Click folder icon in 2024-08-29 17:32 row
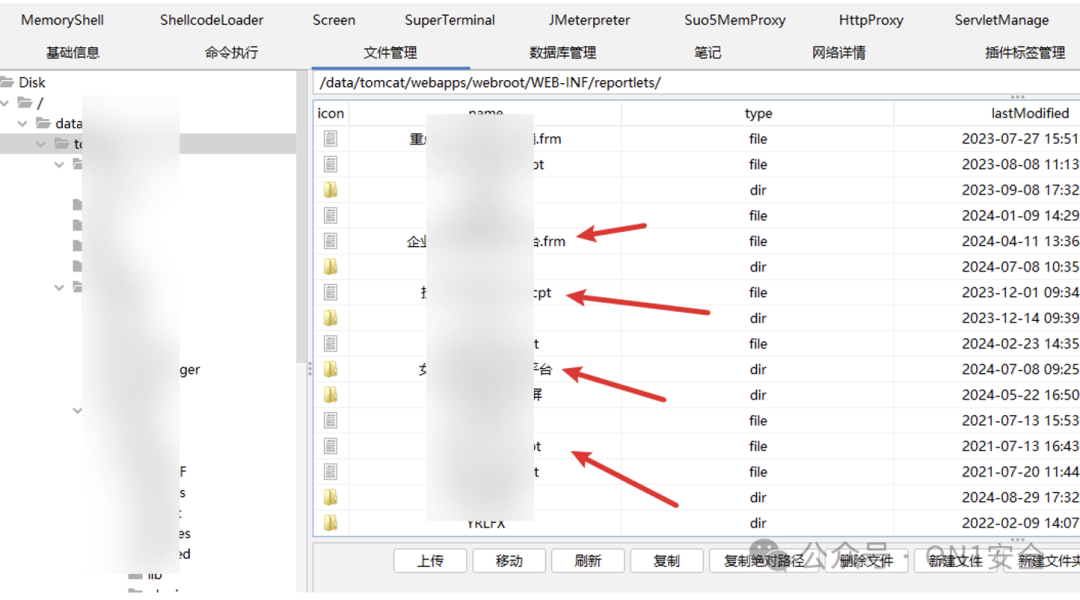This screenshot has width=1080, height=600. [x=331, y=497]
